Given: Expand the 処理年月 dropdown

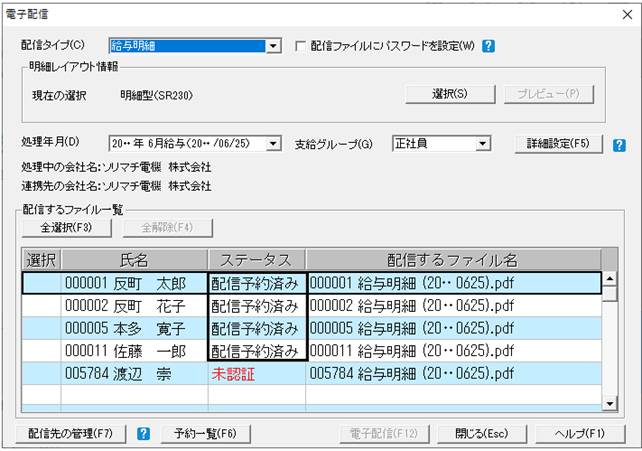Looking at the screenshot, I should (x=273, y=144).
